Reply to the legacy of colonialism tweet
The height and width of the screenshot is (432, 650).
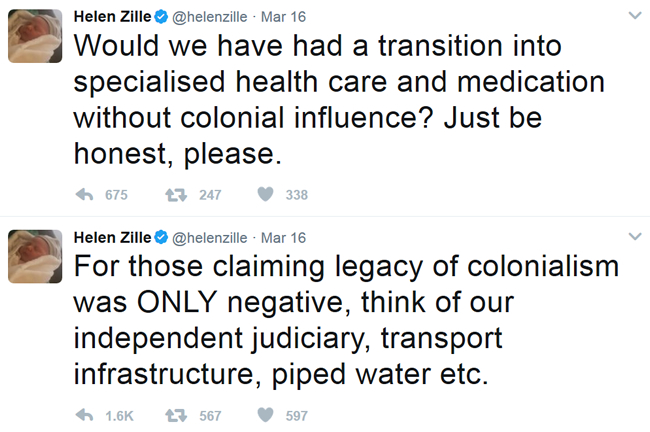click(x=85, y=415)
